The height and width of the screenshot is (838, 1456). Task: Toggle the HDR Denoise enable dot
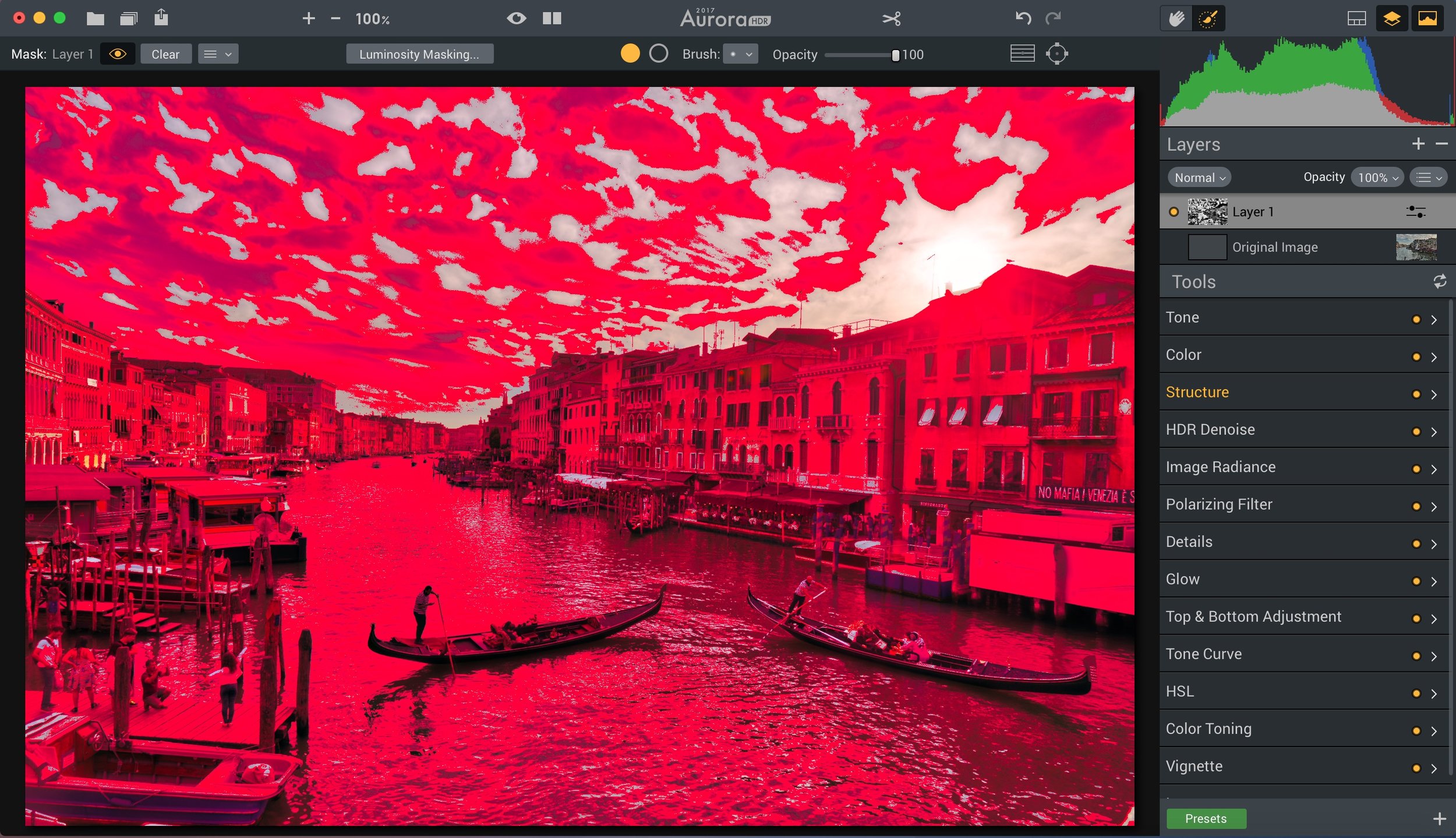(1416, 432)
